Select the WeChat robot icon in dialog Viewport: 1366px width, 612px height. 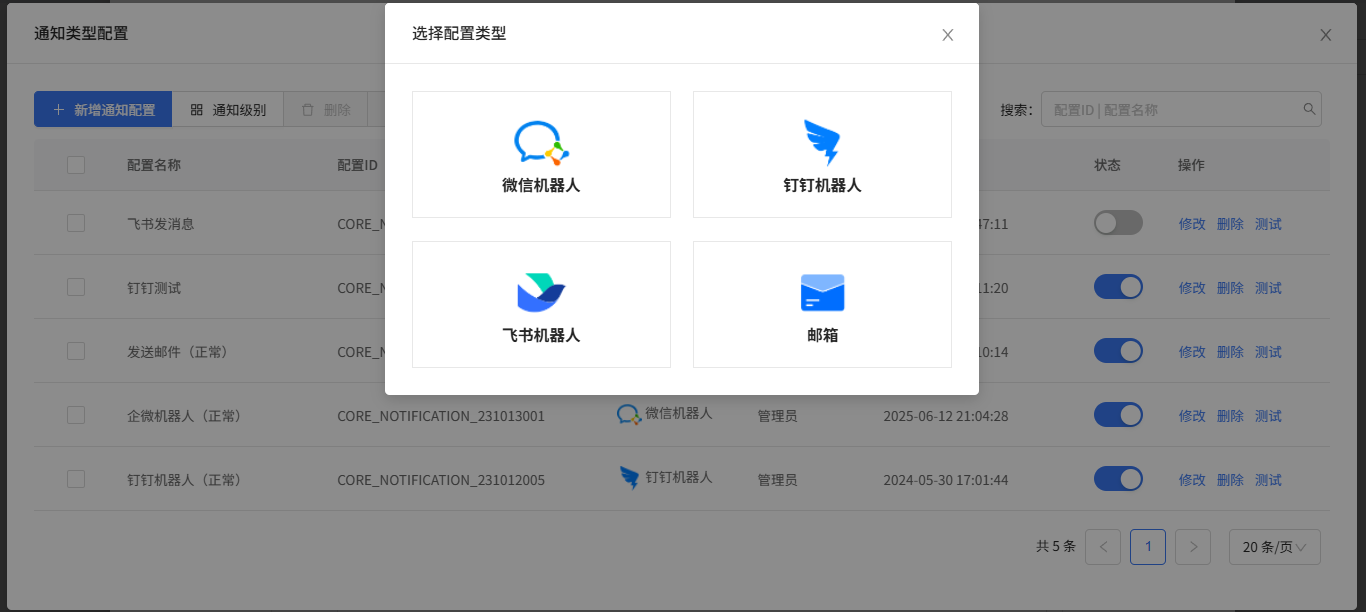[x=541, y=143]
